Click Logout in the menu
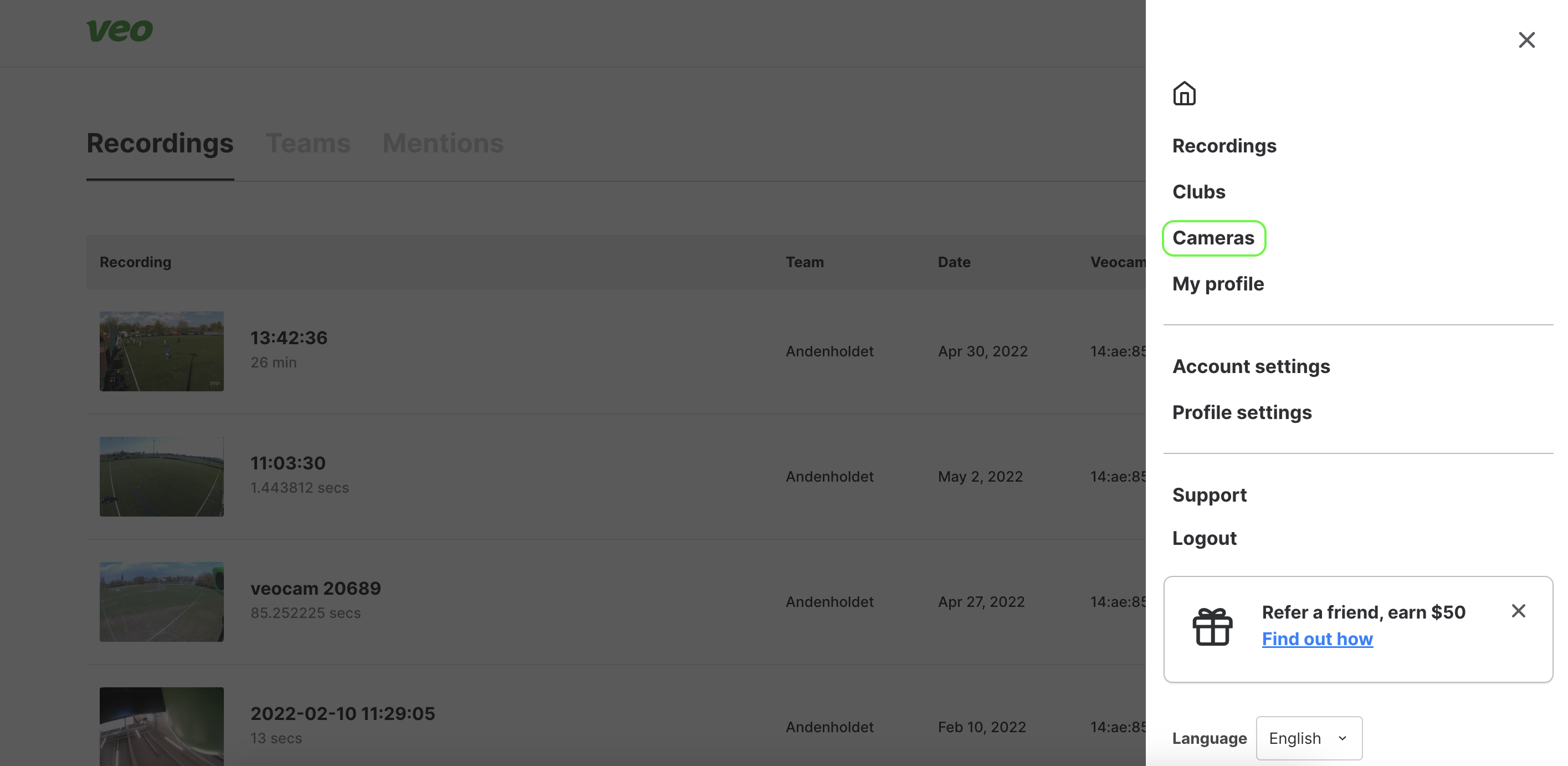This screenshot has height=766, width=1568. (x=1204, y=538)
